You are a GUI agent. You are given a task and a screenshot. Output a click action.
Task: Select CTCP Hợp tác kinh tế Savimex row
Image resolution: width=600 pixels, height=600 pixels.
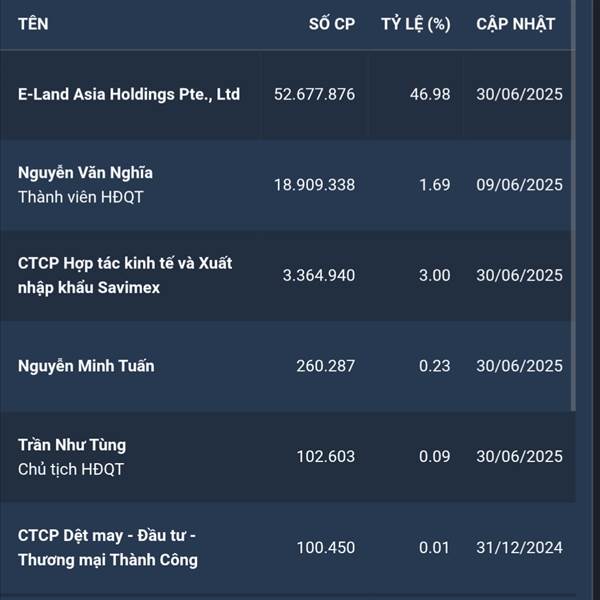pyautogui.click(x=285, y=276)
